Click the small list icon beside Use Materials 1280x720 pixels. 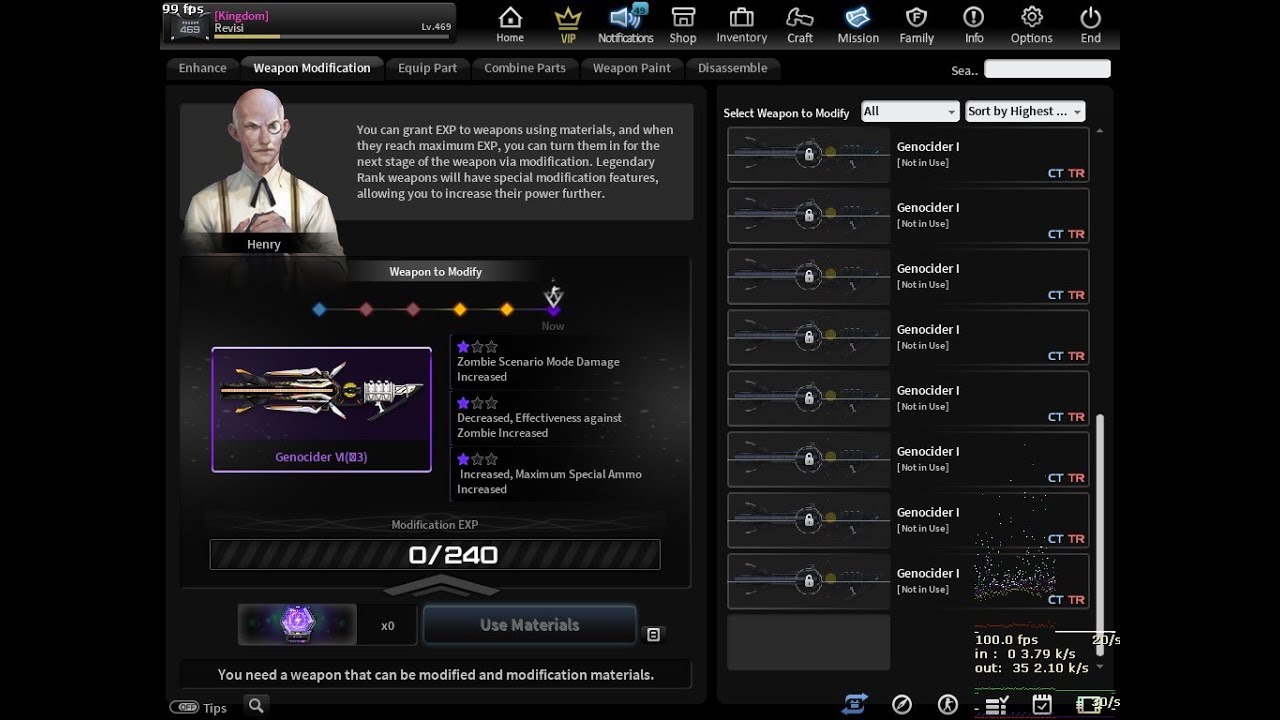tap(653, 634)
